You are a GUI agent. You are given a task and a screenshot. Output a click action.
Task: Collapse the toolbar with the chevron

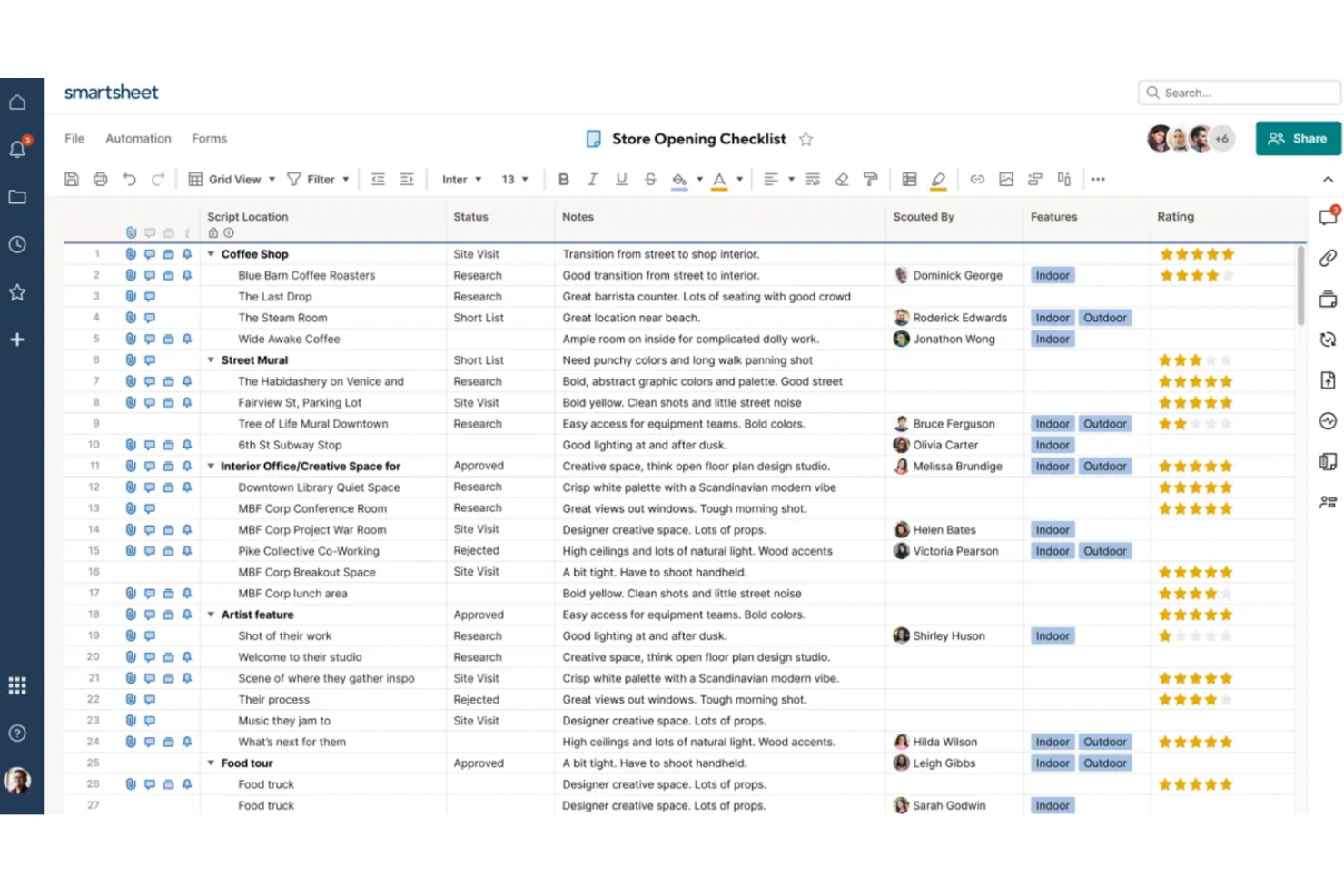(1329, 180)
